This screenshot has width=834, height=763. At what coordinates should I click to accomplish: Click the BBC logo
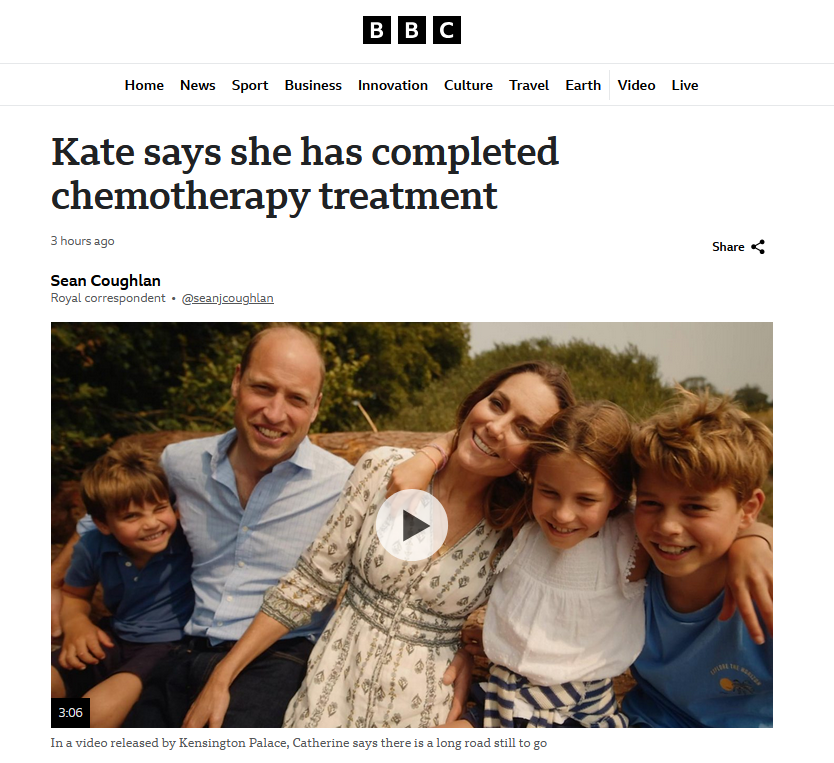pos(412,30)
